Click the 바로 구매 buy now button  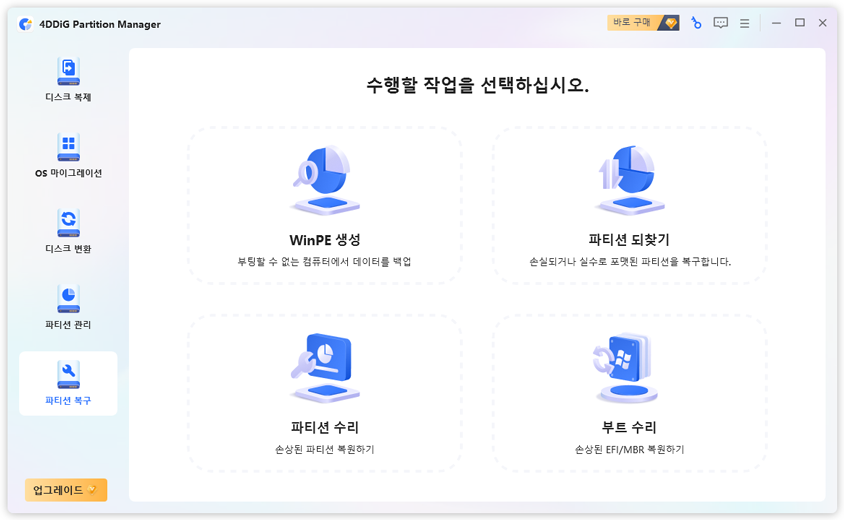click(643, 23)
